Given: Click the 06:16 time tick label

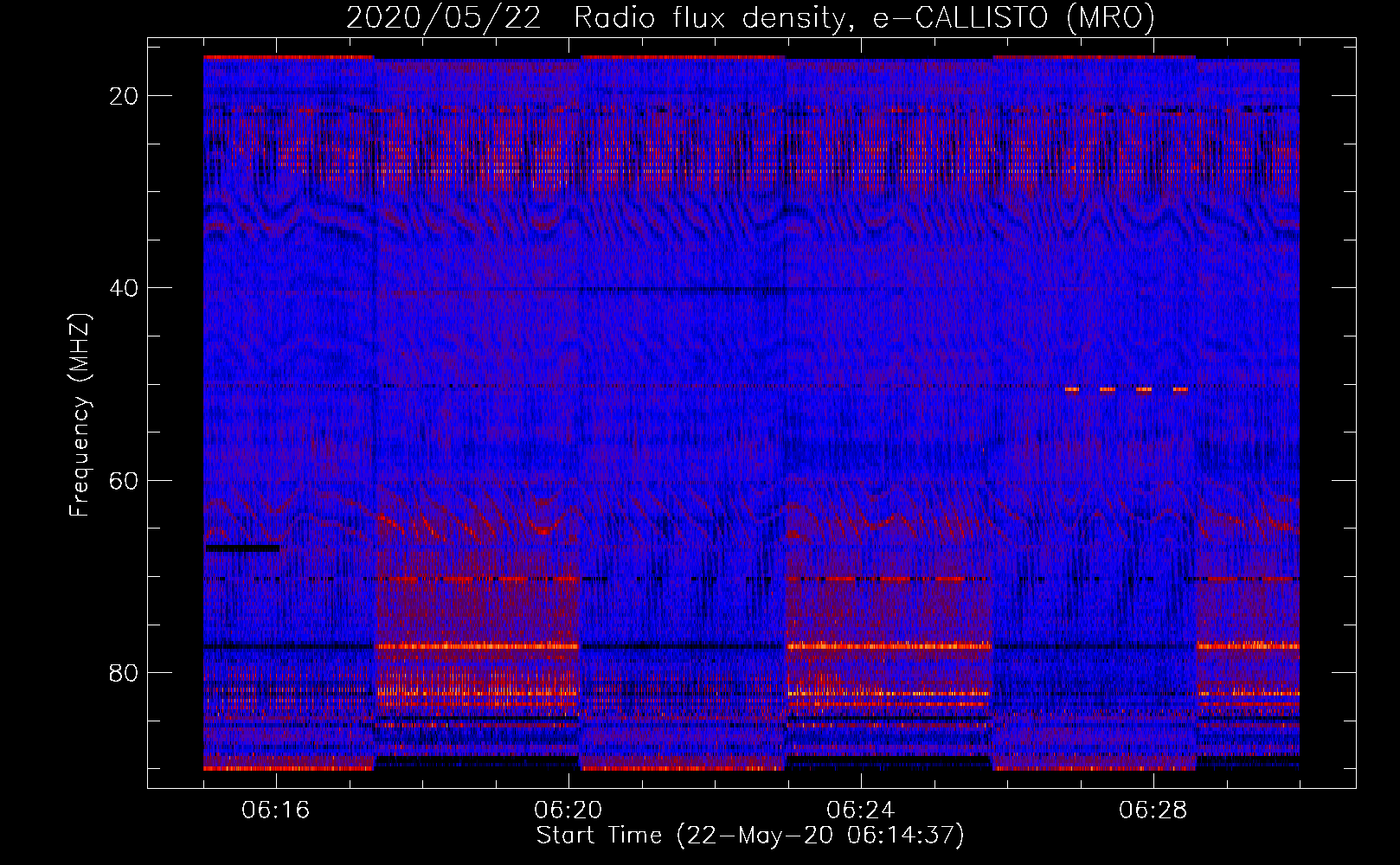Looking at the screenshot, I should (x=276, y=811).
